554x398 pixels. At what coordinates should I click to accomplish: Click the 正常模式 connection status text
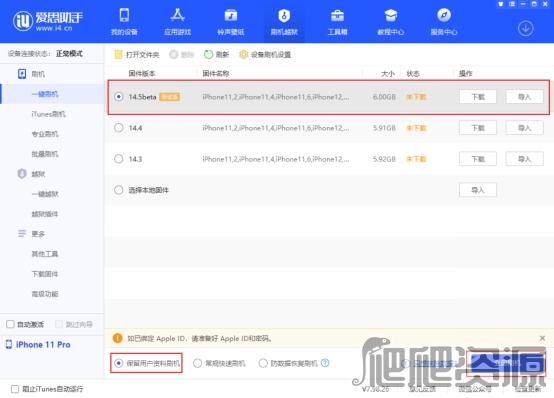click(x=69, y=54)
